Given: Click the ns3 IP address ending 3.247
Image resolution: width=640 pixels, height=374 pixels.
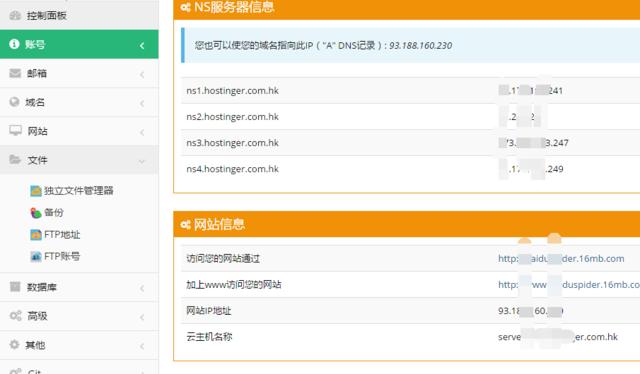Looking at the screenshot, I should point(533,143).
